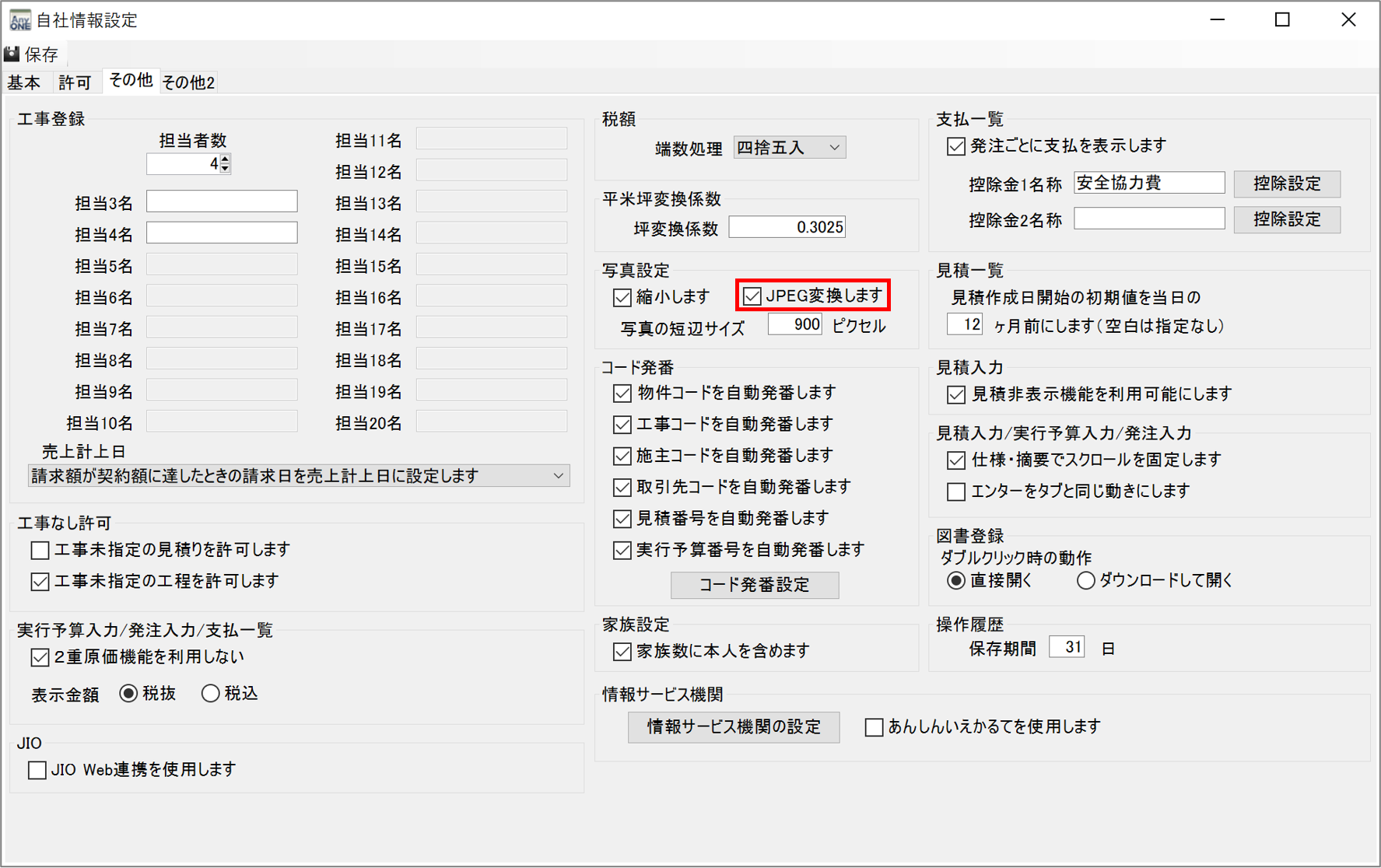Switch to the 基本 tab
Image resolution: width=1381 pixels, height=868 pixels.
pos(24,82)
